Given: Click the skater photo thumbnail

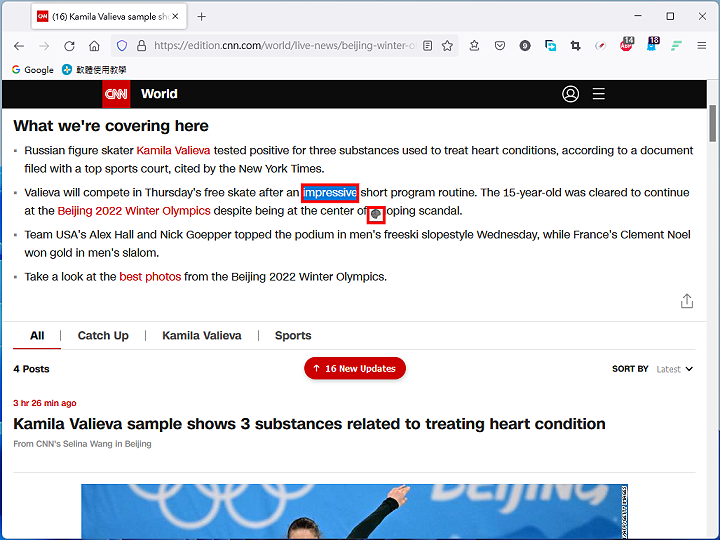Looking at the screenshot, I should click(354, 511).
